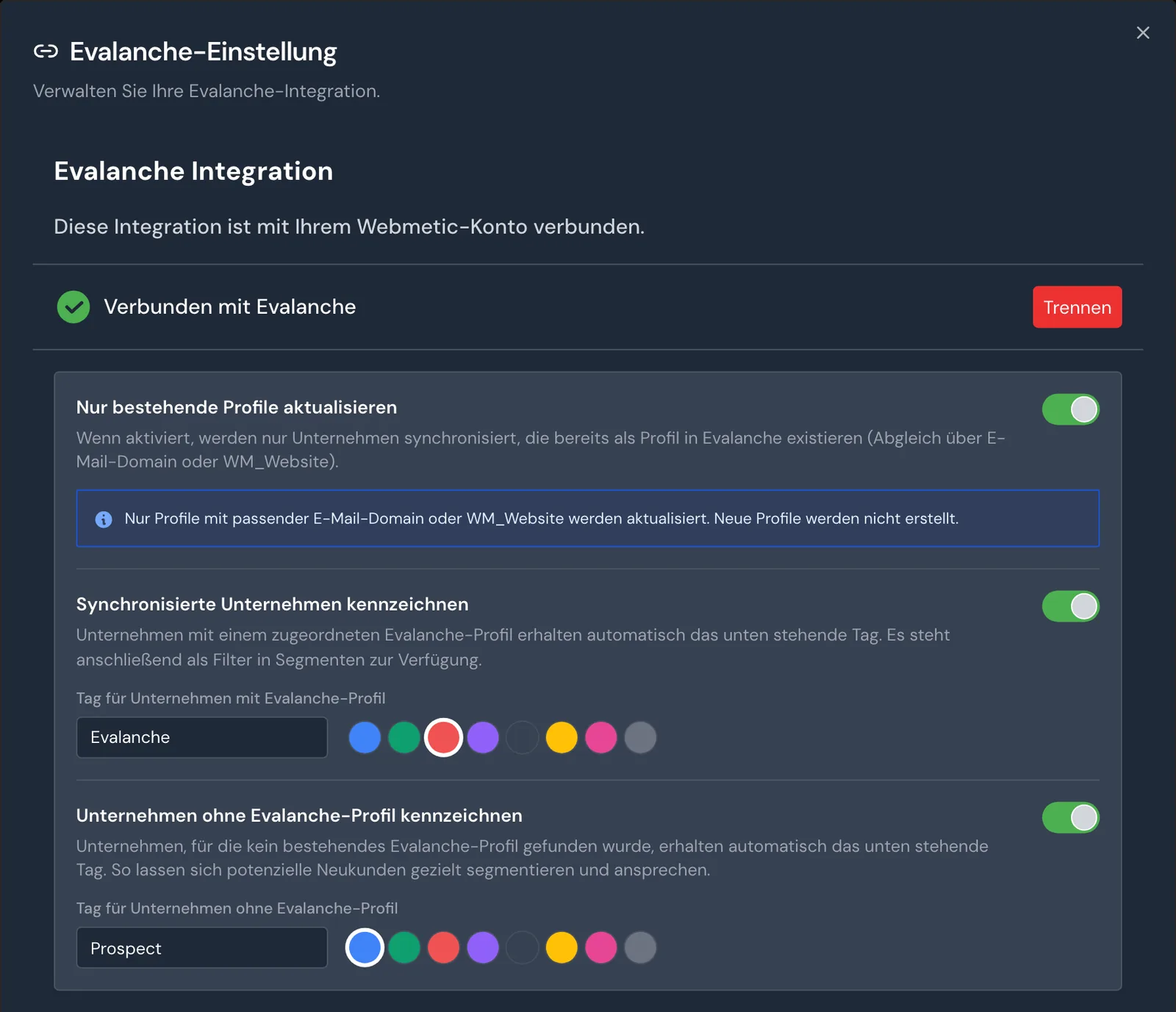This screenshot has width=1176, height=1012.
Task: Click the 'Evalanche-Einstellung' dialog title
Action: 203,51
